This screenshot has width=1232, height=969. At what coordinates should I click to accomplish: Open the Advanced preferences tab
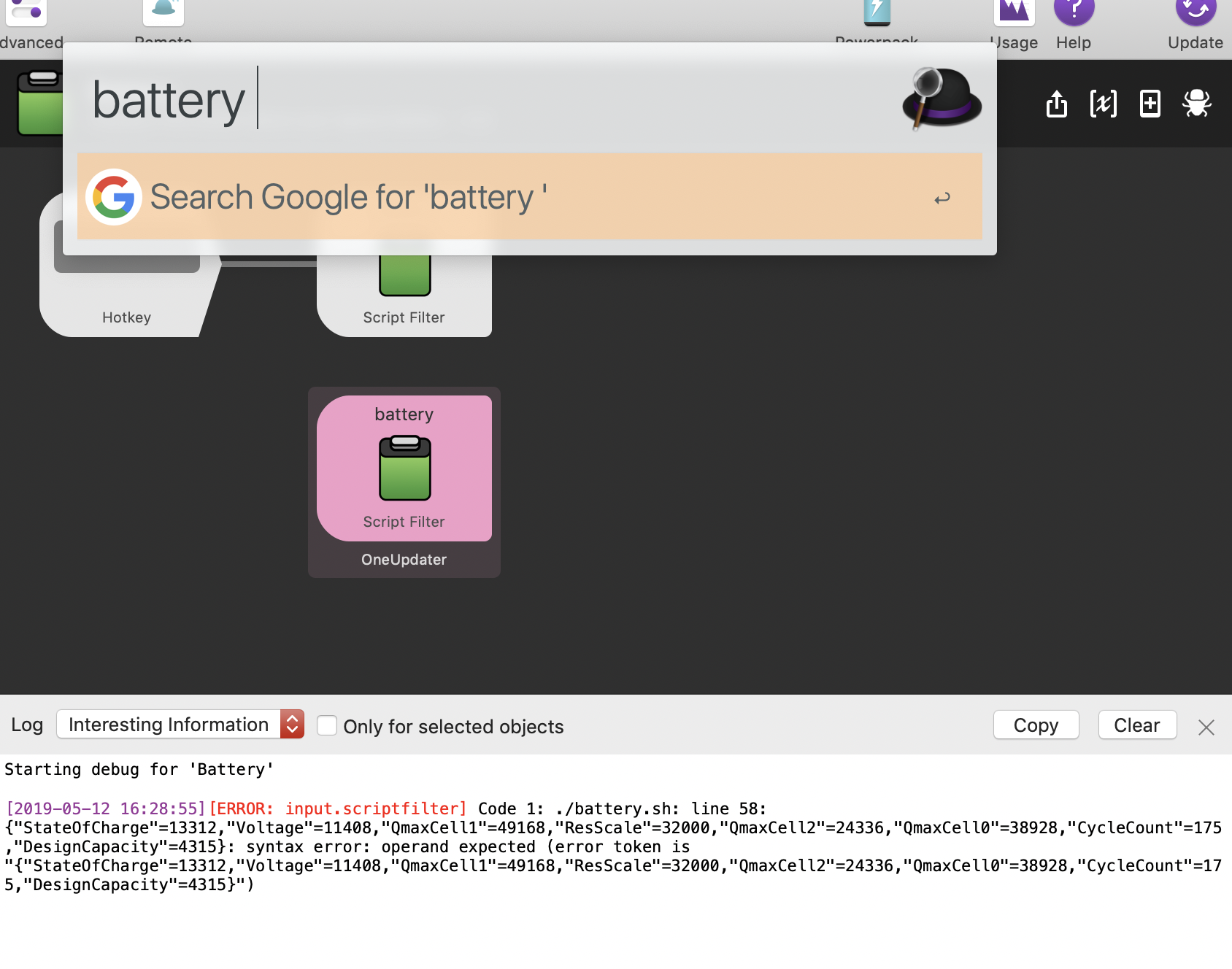29,26
